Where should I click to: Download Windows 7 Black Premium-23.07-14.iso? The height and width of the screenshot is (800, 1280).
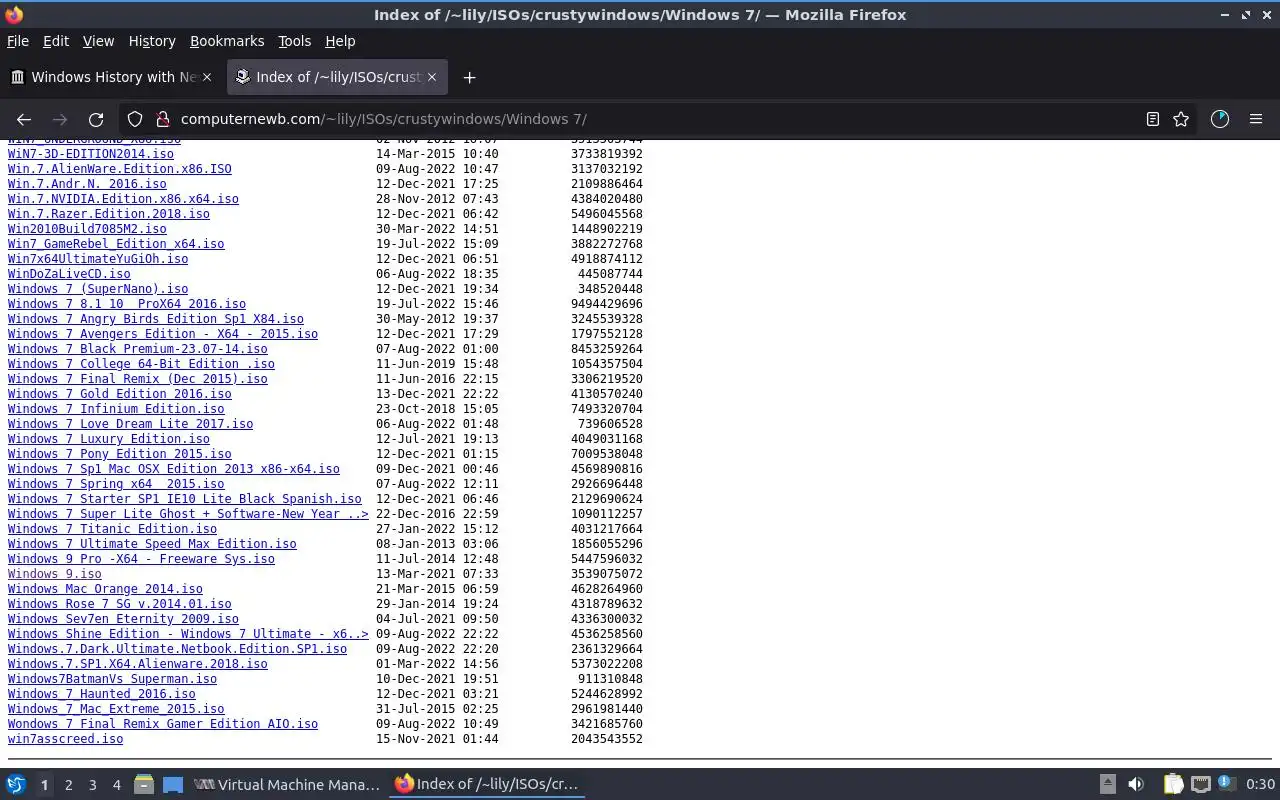137,349
